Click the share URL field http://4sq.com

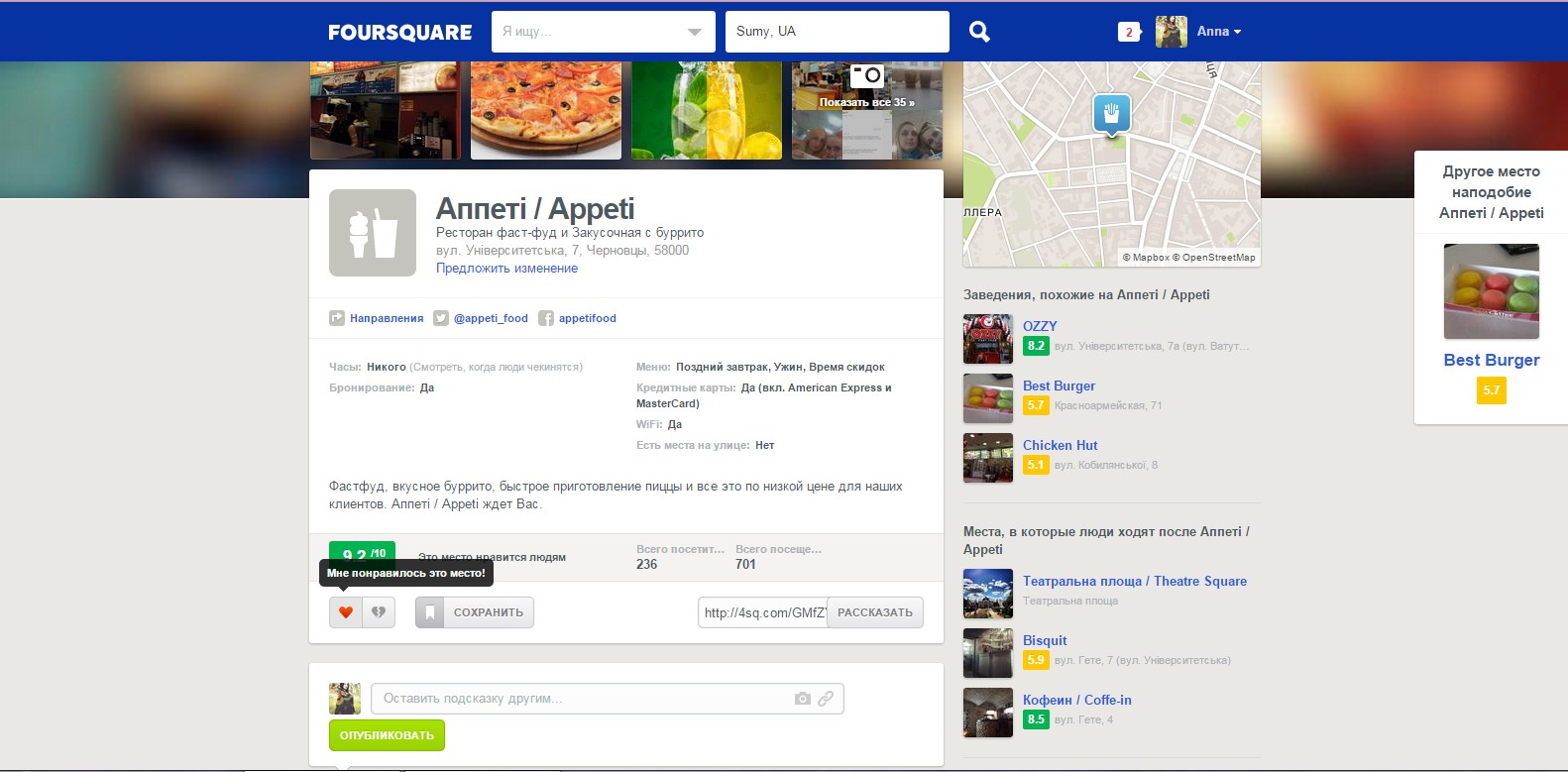click(x=762, y=612)
